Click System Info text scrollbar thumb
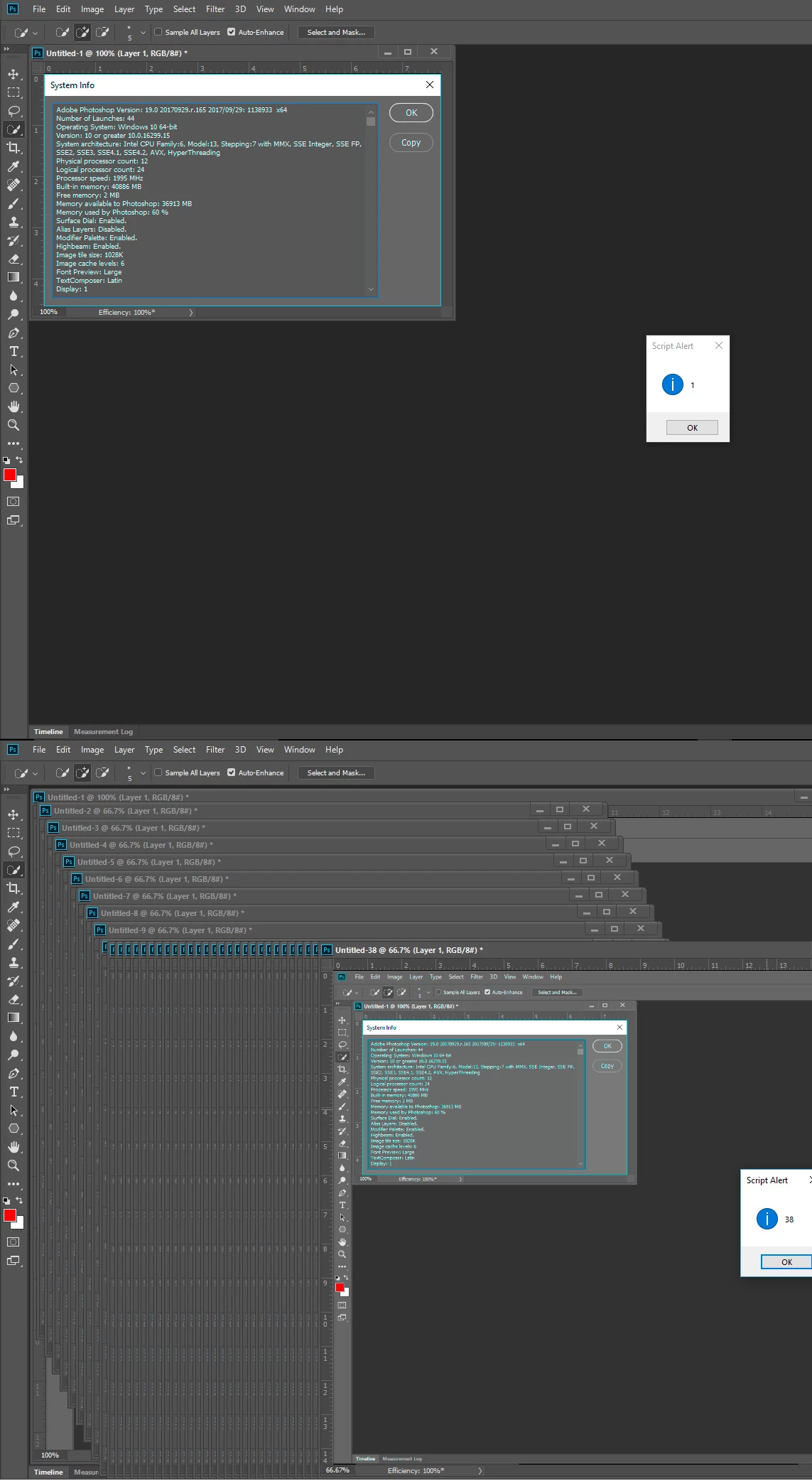Viewport: 812px width, 1481px height. 371,121
